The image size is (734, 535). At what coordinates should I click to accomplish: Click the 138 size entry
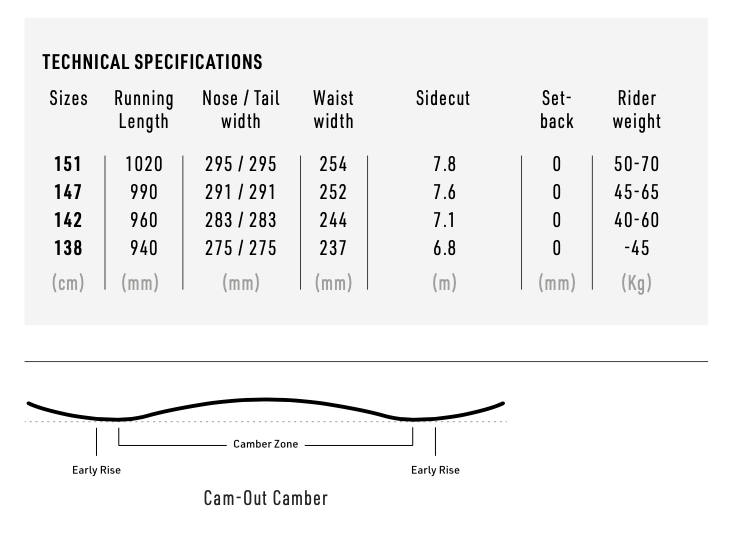[x=68, y=248]
